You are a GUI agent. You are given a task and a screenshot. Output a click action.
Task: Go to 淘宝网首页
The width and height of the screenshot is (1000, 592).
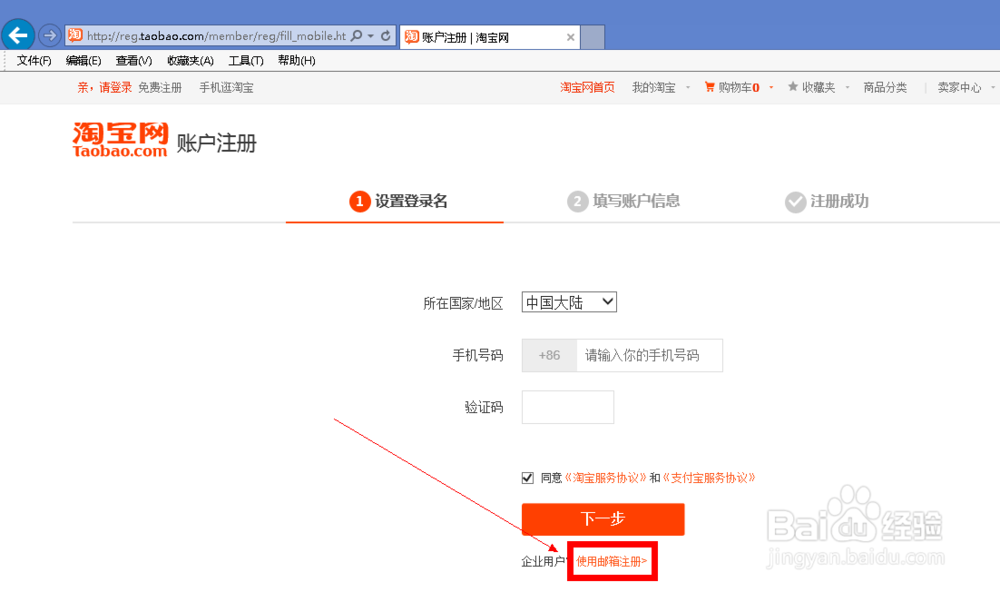click(x=587, y=87)
